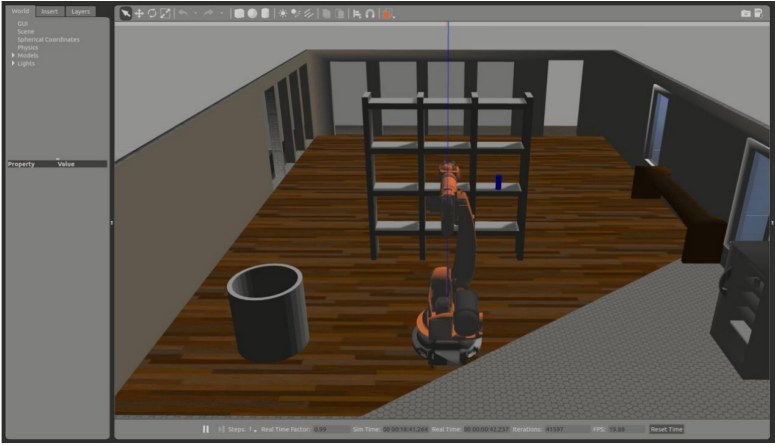
Task: Select the Models tree item label
Action: click(x=28, y=55)
